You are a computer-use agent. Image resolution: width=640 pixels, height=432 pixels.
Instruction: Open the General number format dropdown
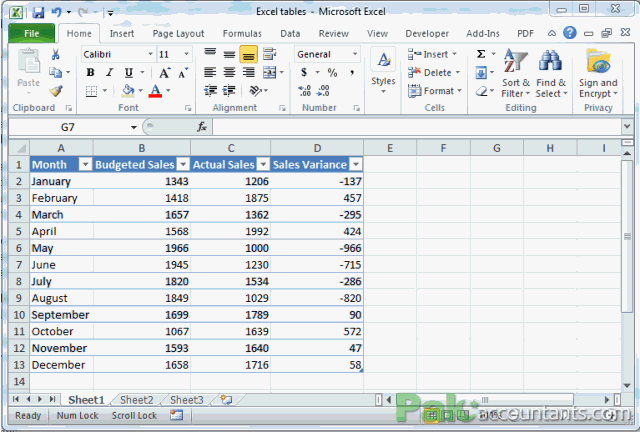355,54
